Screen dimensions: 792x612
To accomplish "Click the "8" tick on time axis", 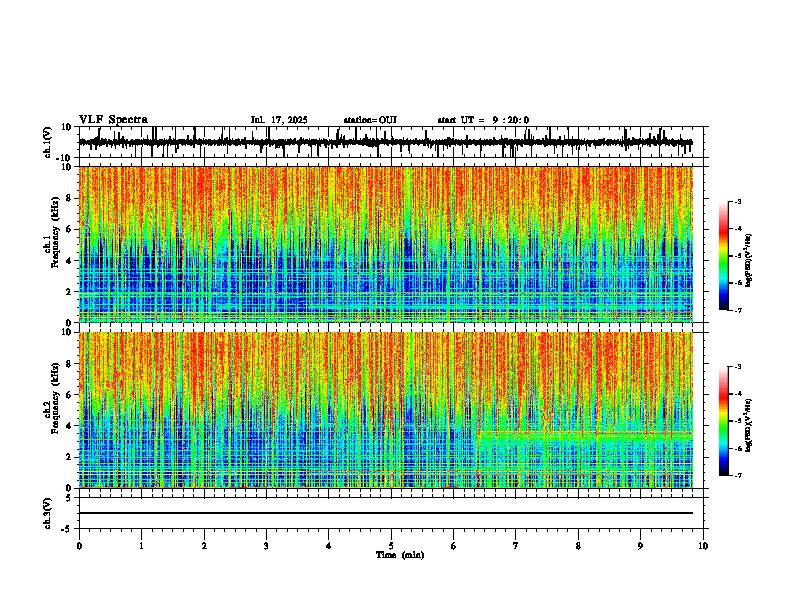I will coord(578,546).
